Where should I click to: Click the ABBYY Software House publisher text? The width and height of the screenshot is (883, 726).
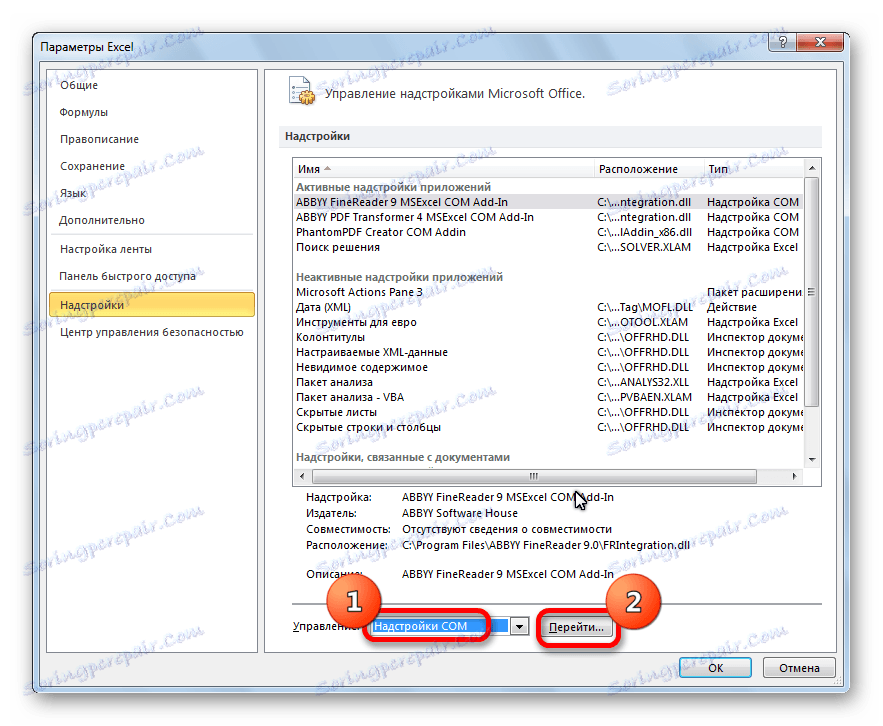pos(460,513)
